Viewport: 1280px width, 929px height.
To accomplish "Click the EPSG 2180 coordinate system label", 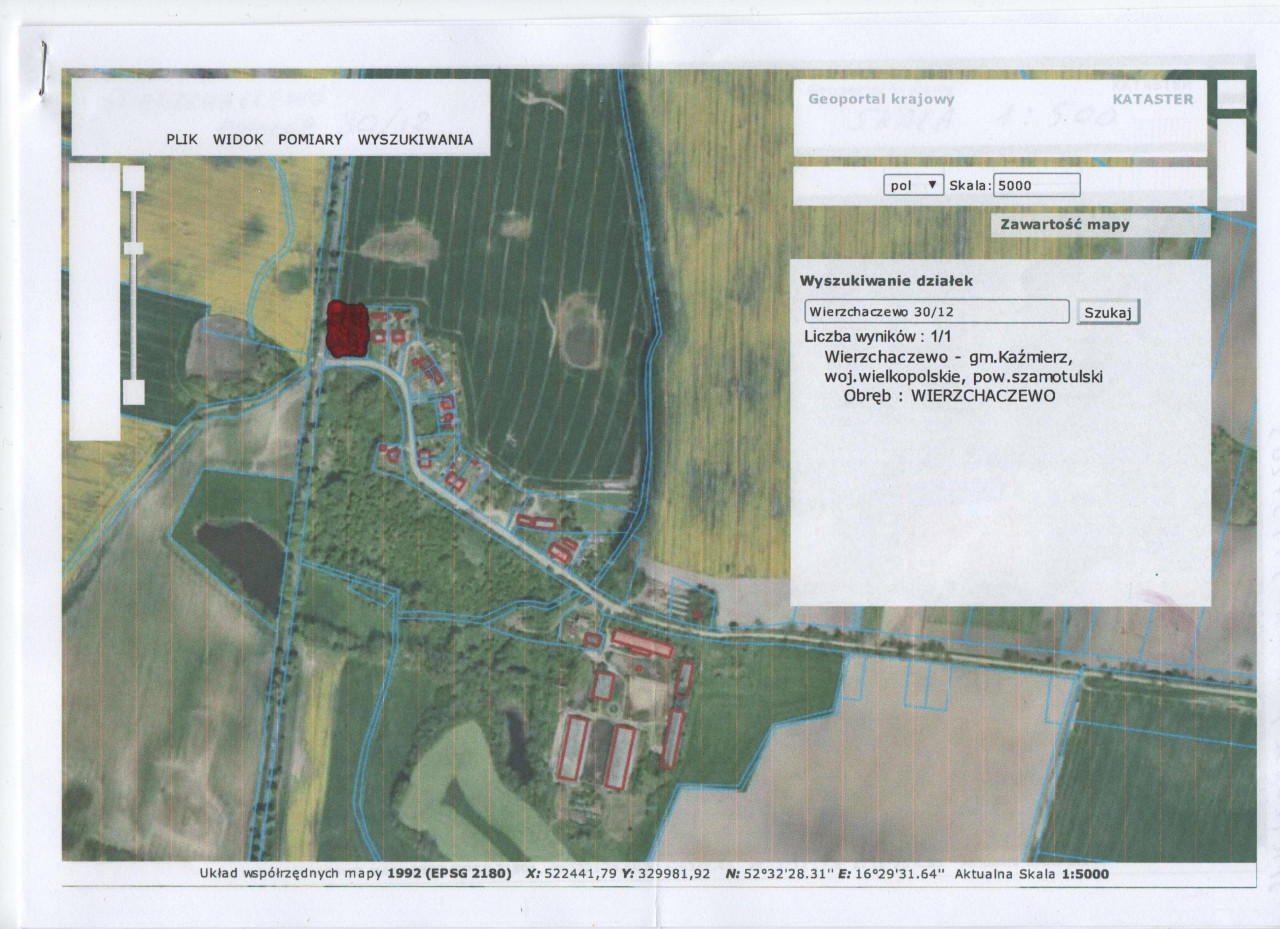I will pos(455,874).
